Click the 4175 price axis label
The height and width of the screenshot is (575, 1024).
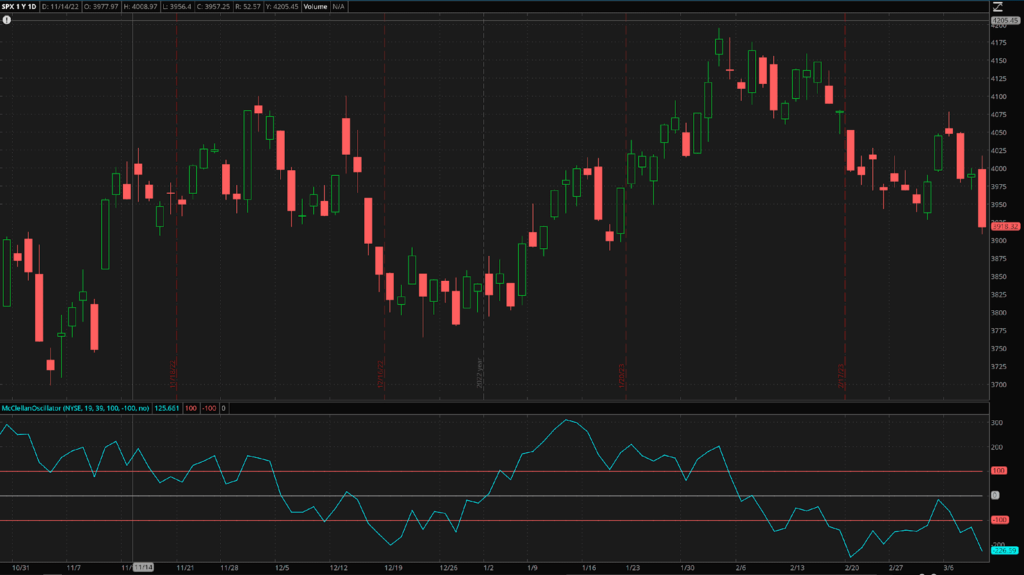pos(999,42)
